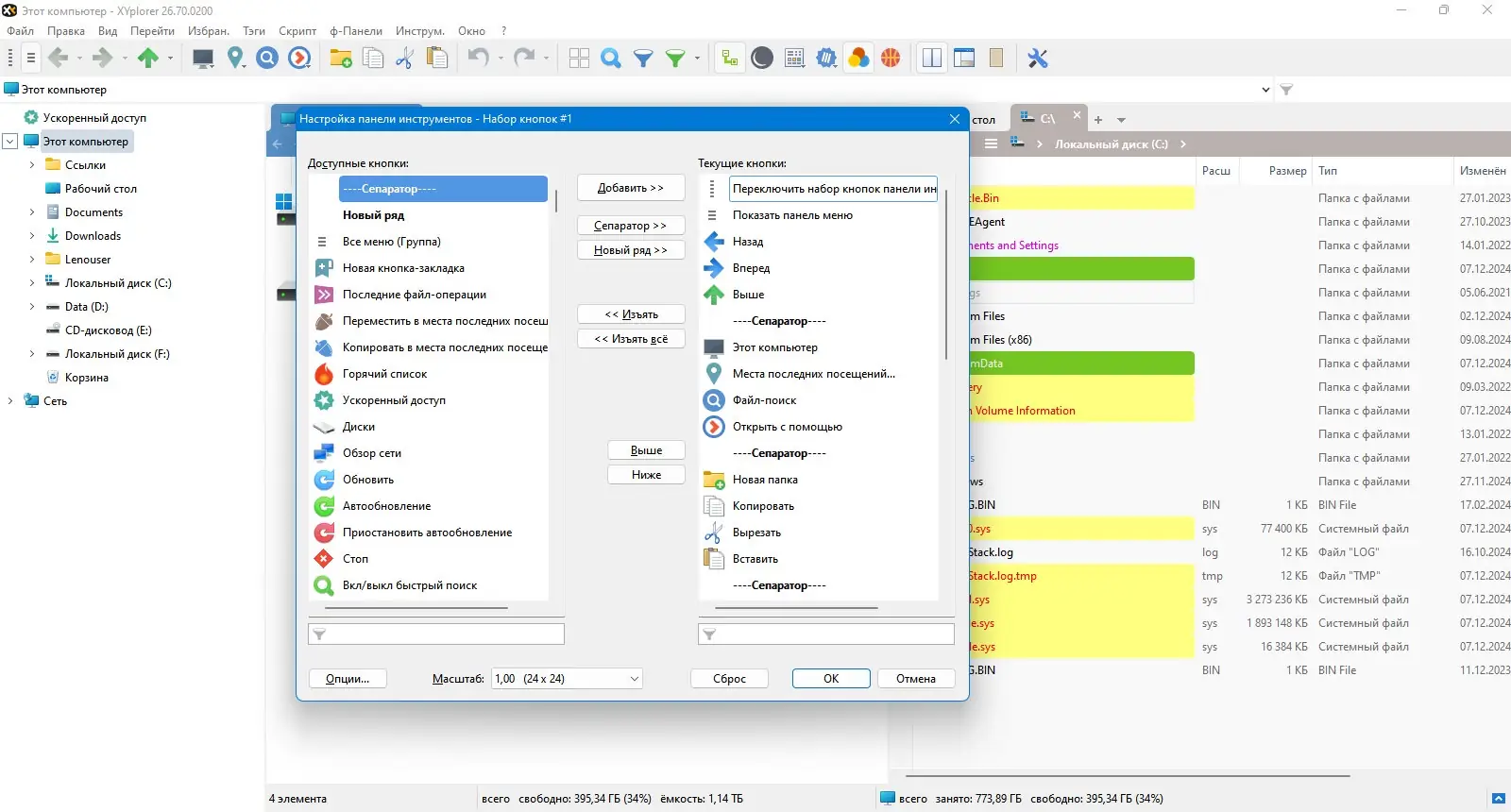Open the Масштаб scale dropdown

[568, 679]
